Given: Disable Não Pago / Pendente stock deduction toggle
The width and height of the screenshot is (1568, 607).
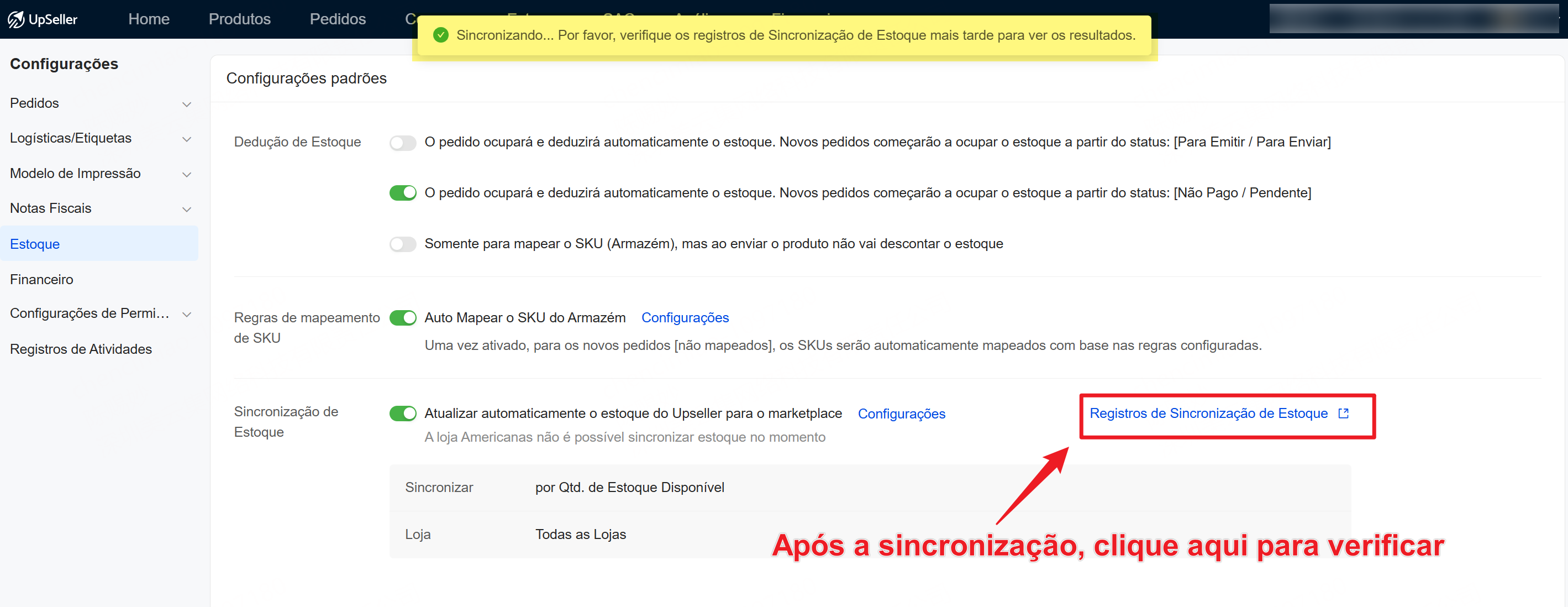Looking at the screenshot, I should tap(402, 193).
